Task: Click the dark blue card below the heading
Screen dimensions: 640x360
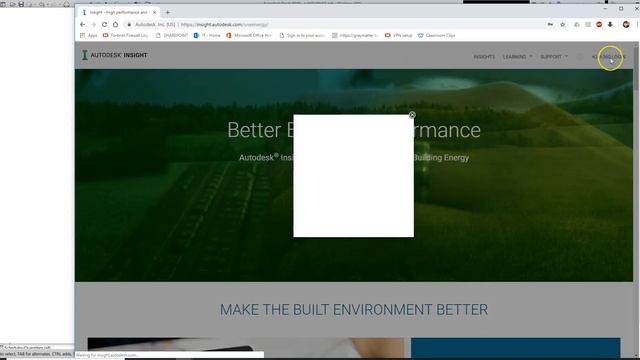Action: pyautogui.click(x=516, y=347)
